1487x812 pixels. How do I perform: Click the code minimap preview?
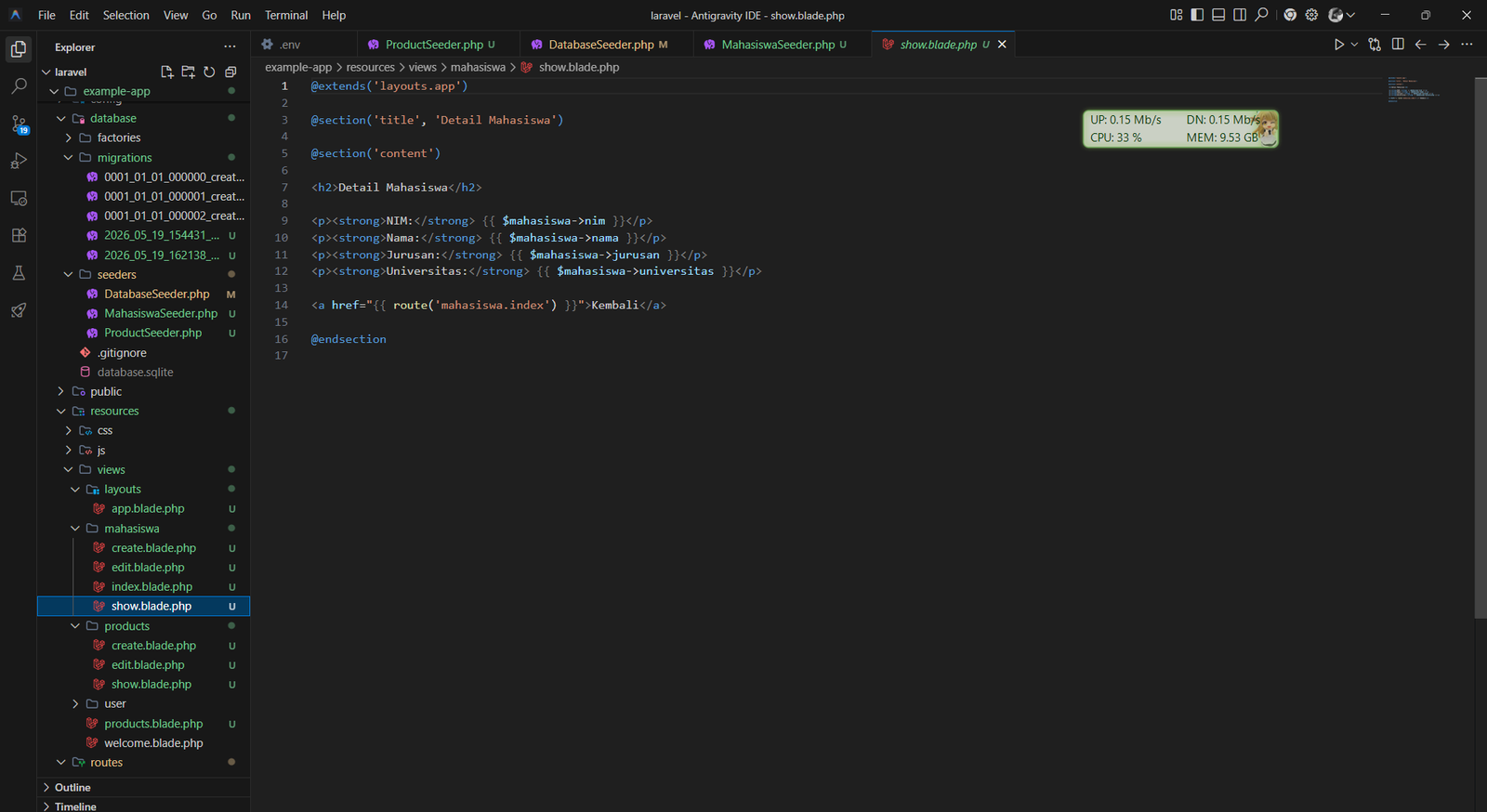(x=1413, y=89)
